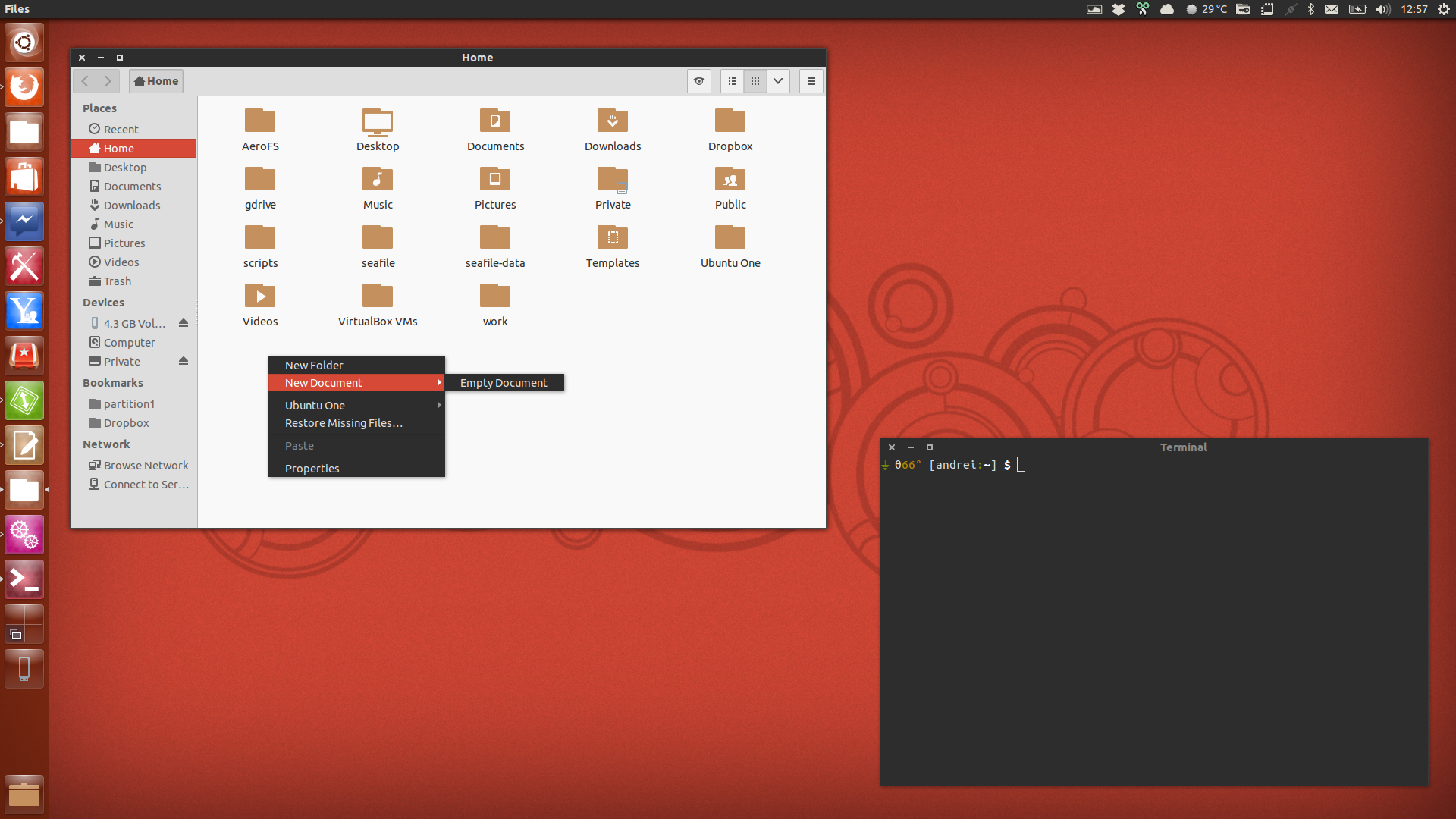Choose Restore Missing Files… menu item
Image resolution: width=1456 pixels, height=819 pixels.
(356, 423)
